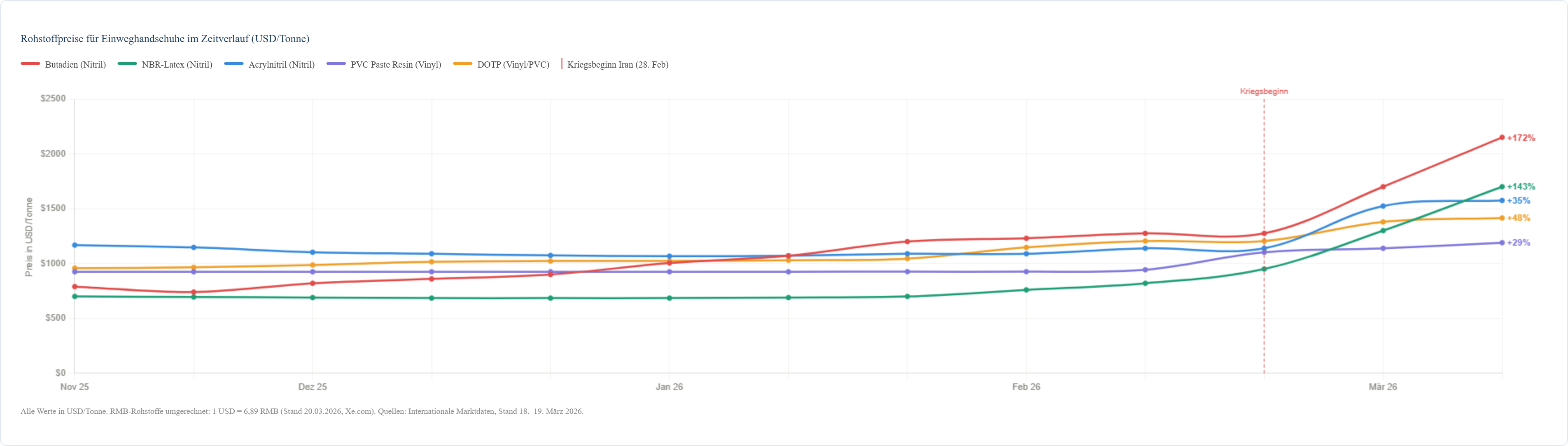Toggle Butadien (Nitril) legend entry

tap(75, 65)
